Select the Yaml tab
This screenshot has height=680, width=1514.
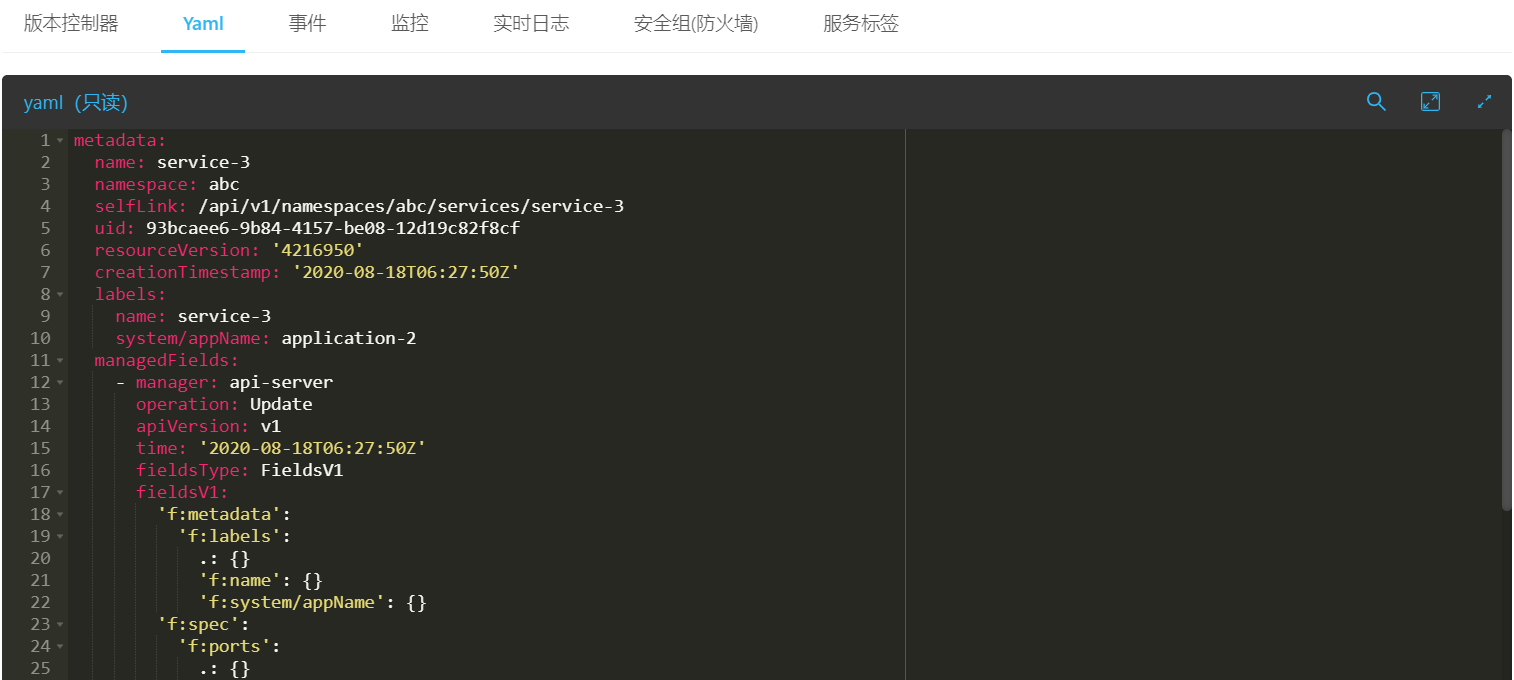click(203, 24)
